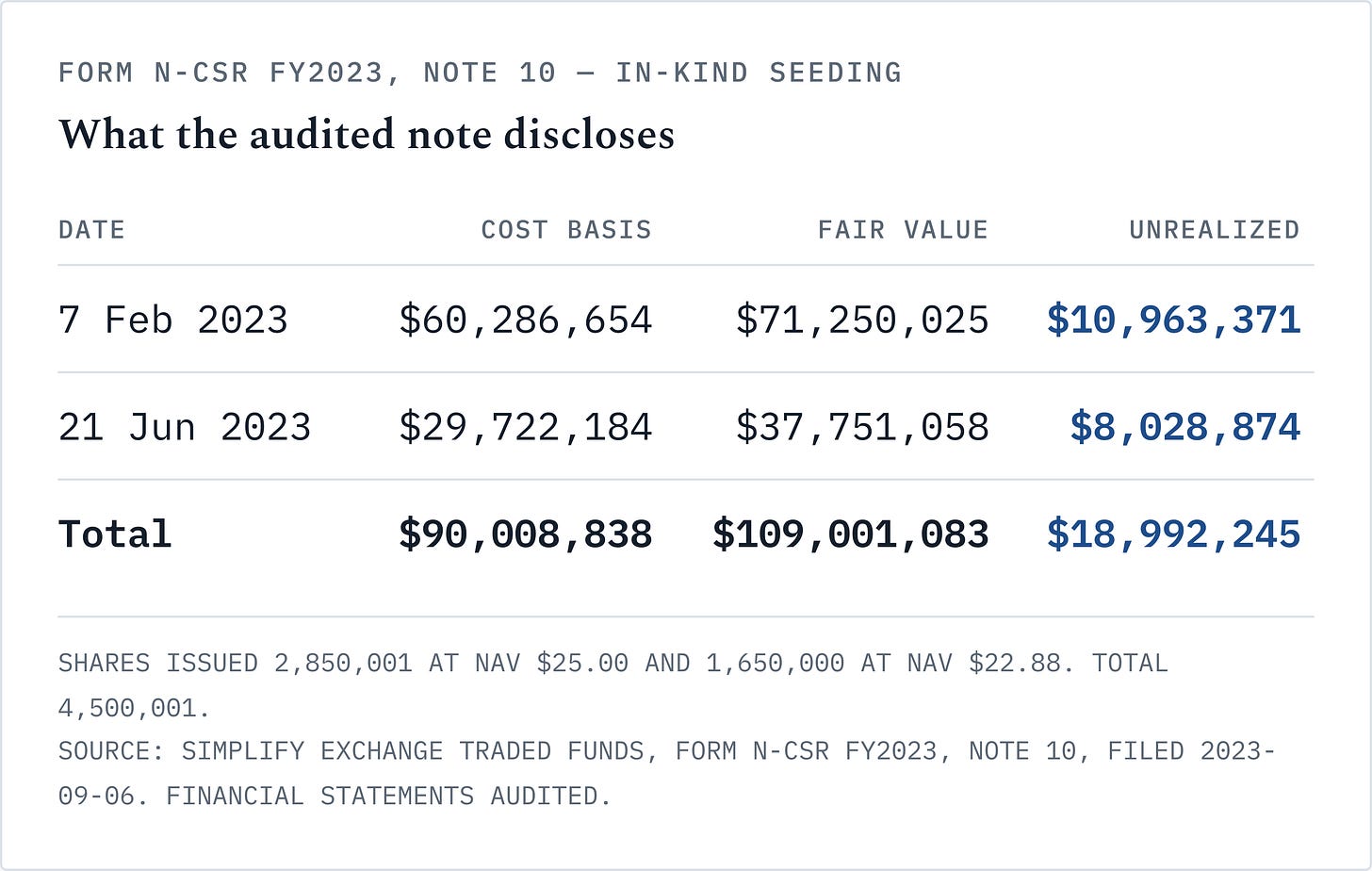Click the $29,722,184 cost basis value
The width and height of the screenshot is (1372, 871).
(525, 427)
